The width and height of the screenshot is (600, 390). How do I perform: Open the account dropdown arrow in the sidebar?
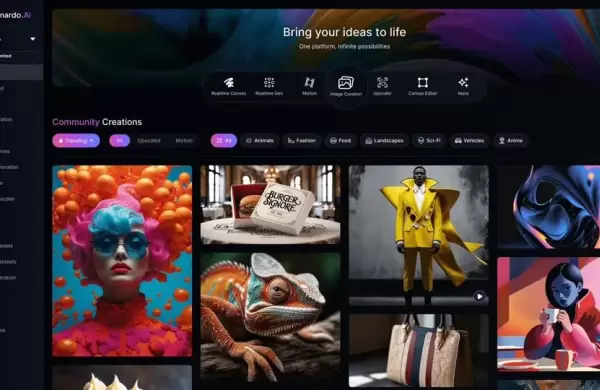coord(33,39)
